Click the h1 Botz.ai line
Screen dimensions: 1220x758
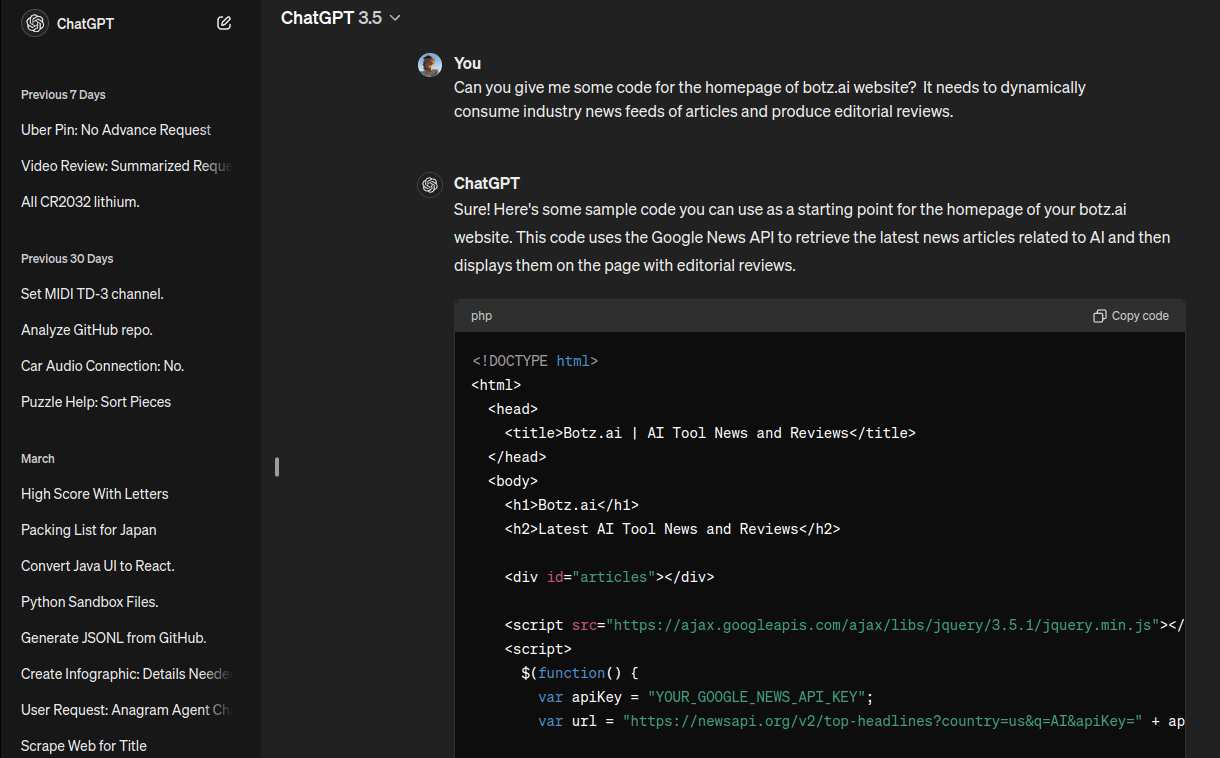coord(572,505)
